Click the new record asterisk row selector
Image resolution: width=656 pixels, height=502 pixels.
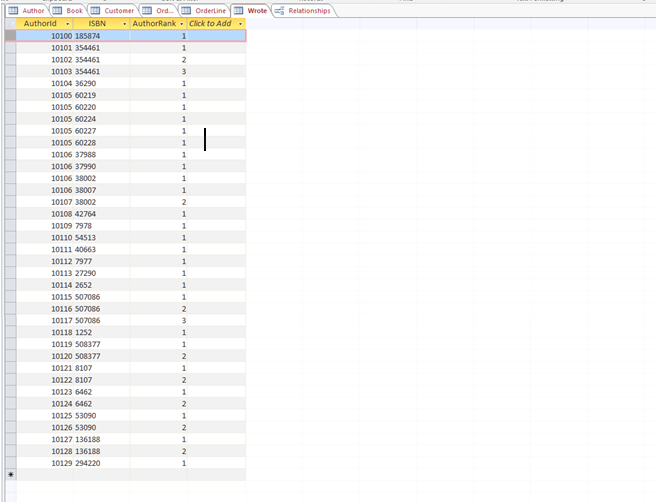10,475
